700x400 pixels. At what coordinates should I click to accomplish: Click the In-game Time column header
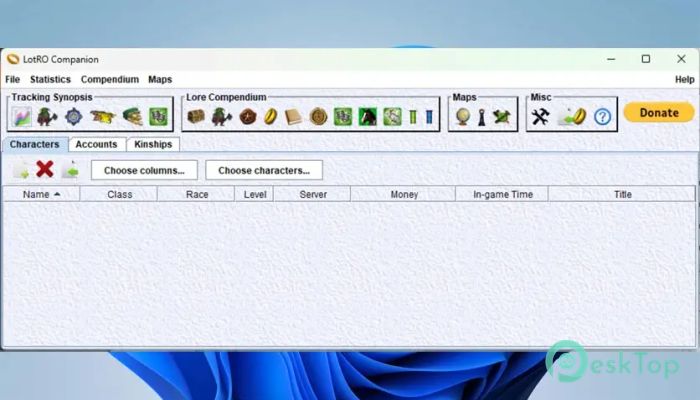pyautogui.click(x=502, y=194)
